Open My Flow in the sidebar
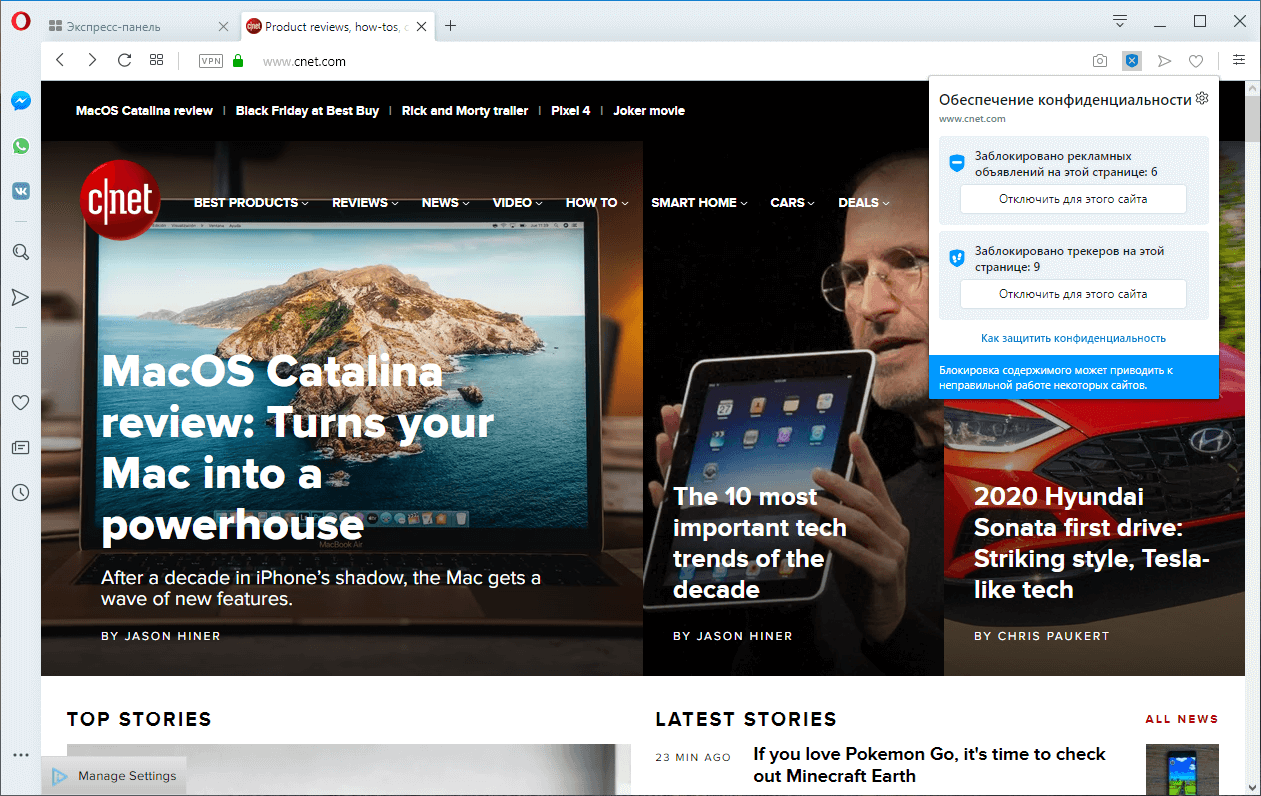This screenshot has height=796, width=1261. [20, 296]
